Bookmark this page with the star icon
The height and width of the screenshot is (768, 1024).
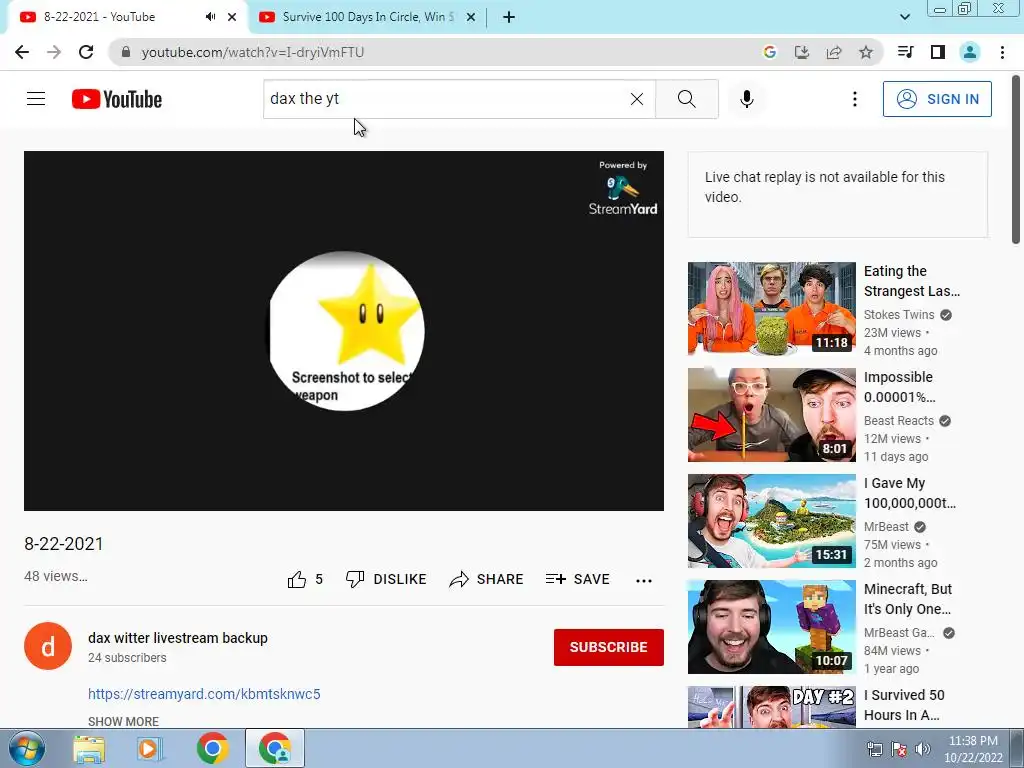pos(866,52)
